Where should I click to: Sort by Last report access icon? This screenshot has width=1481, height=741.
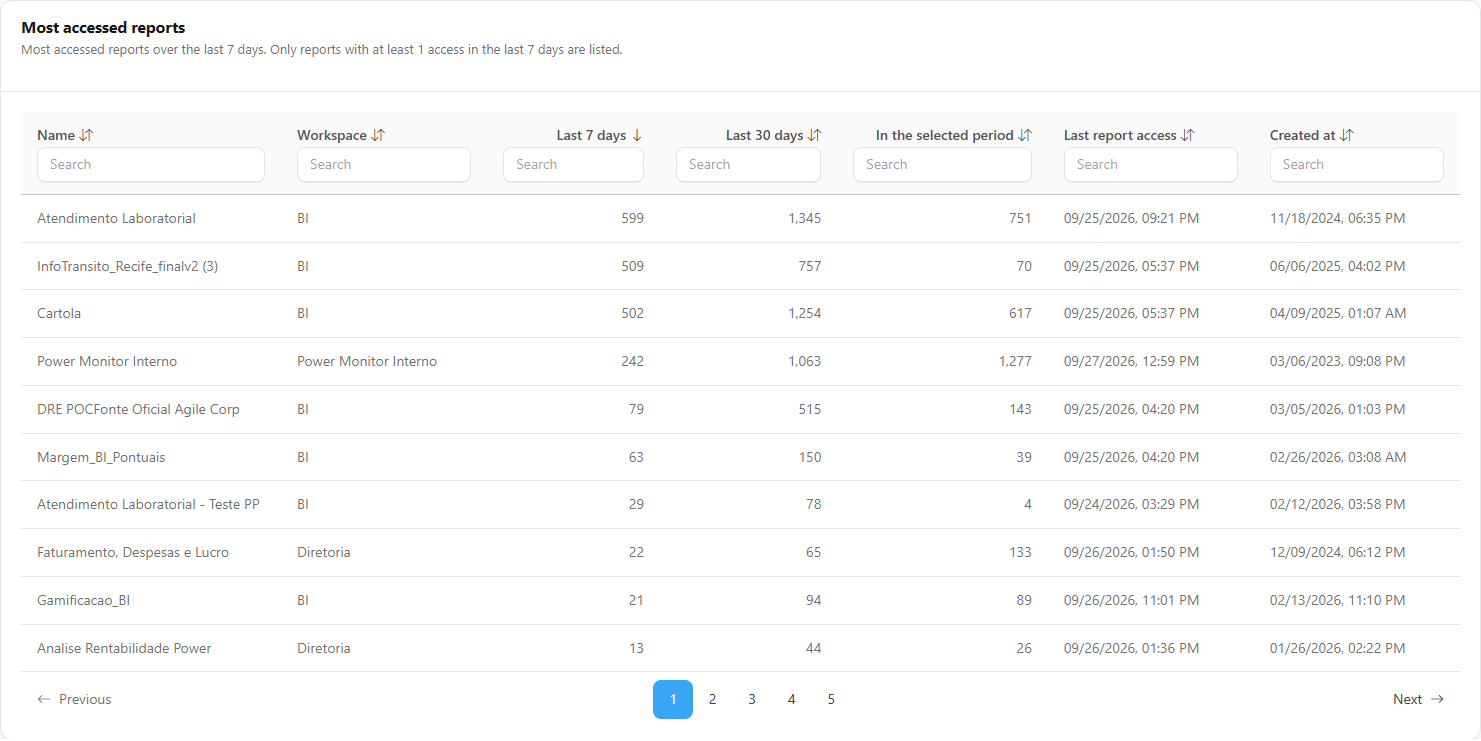(x=1187, y=135)
